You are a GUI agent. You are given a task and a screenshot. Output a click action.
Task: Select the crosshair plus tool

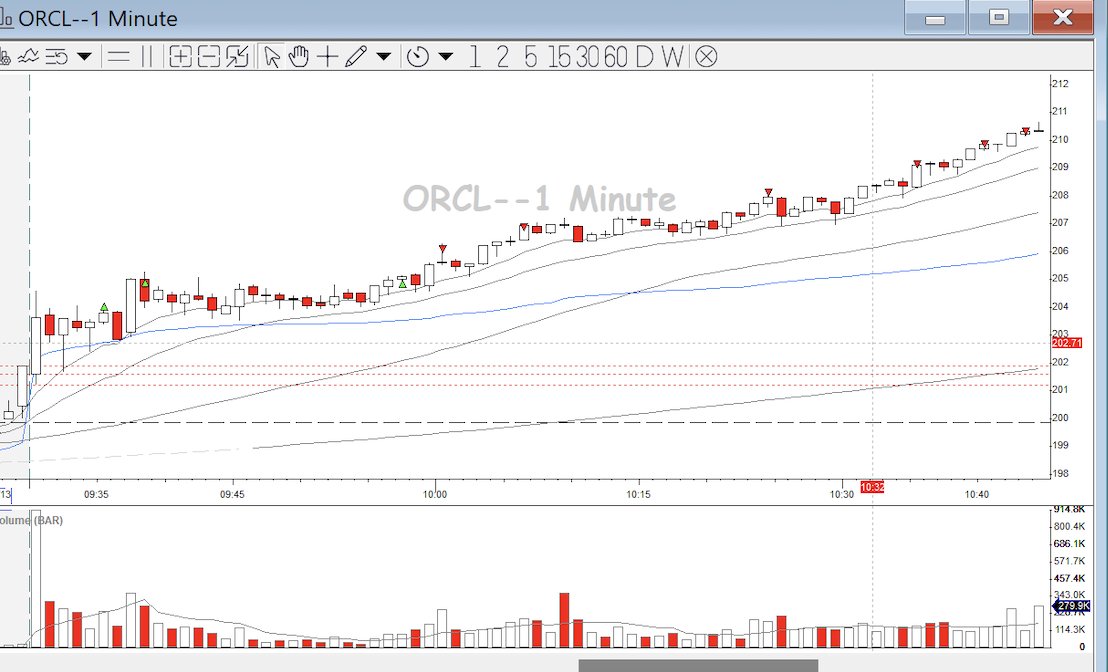pyautogui.click(x=327, y=56)
